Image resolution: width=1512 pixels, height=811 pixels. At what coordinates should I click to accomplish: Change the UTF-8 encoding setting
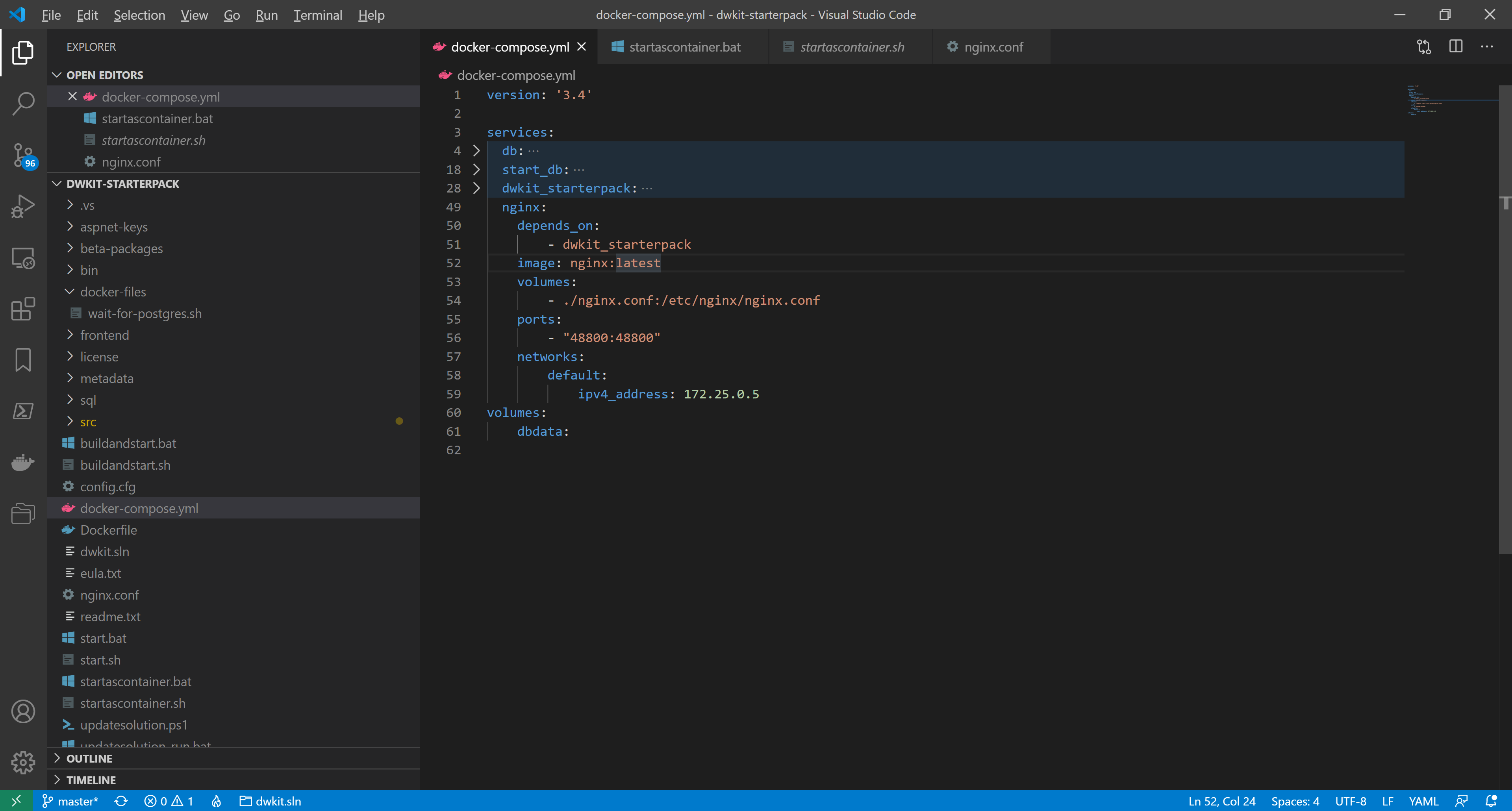pos(1351,800)
